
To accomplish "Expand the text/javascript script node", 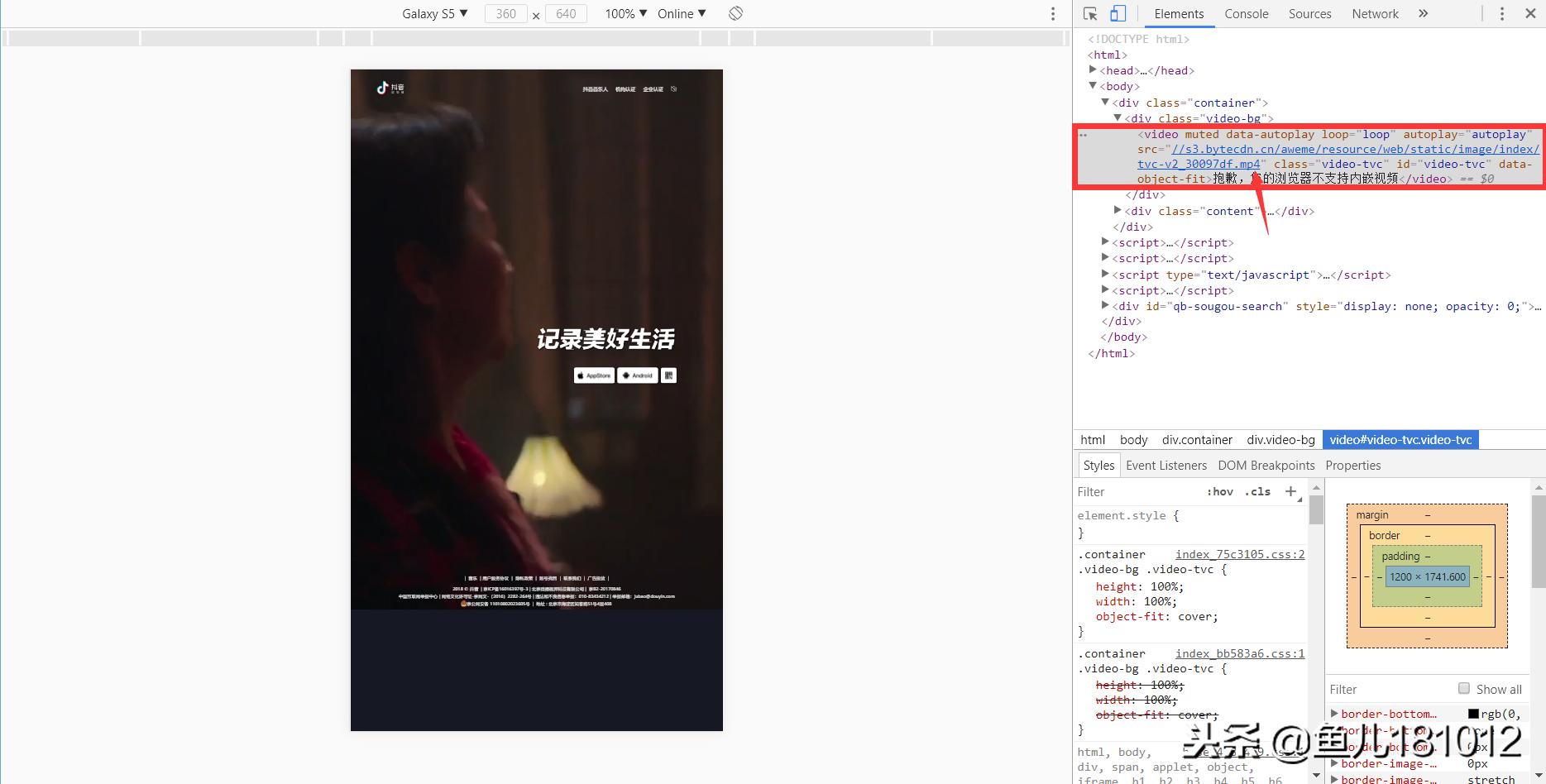I will pyautogui.click(x=1105, y=275).
